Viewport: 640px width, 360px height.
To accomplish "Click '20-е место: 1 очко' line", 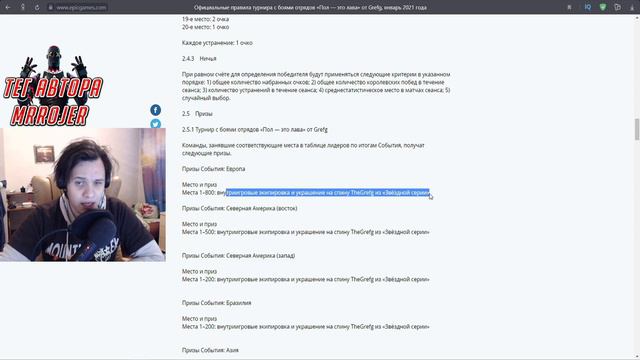I will point(205,27).
